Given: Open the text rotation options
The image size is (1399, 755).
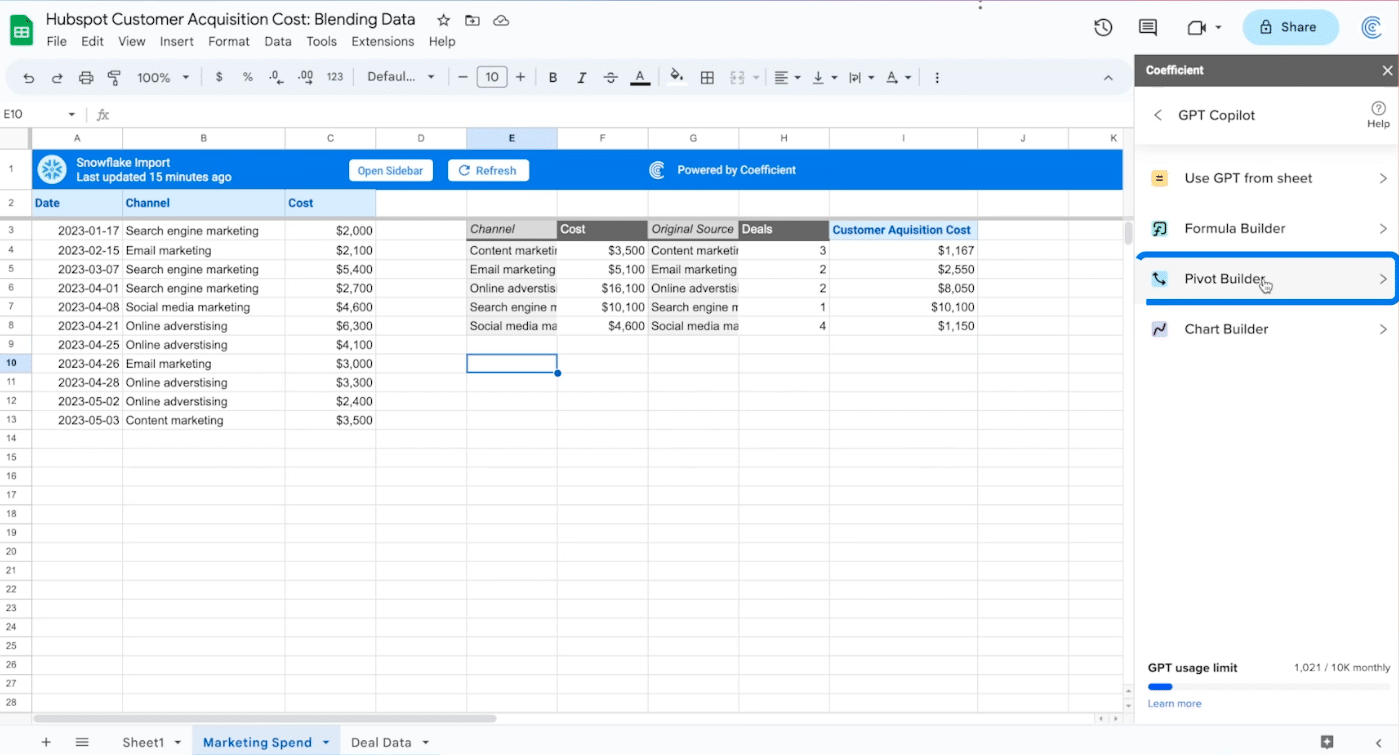Looking at the screenshot, I should pos(899,77).
